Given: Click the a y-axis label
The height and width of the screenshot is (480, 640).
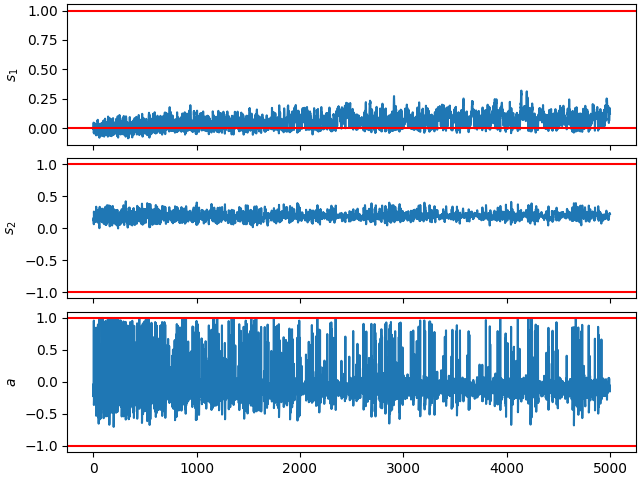Looking at the screenshot, I should 12,382.
